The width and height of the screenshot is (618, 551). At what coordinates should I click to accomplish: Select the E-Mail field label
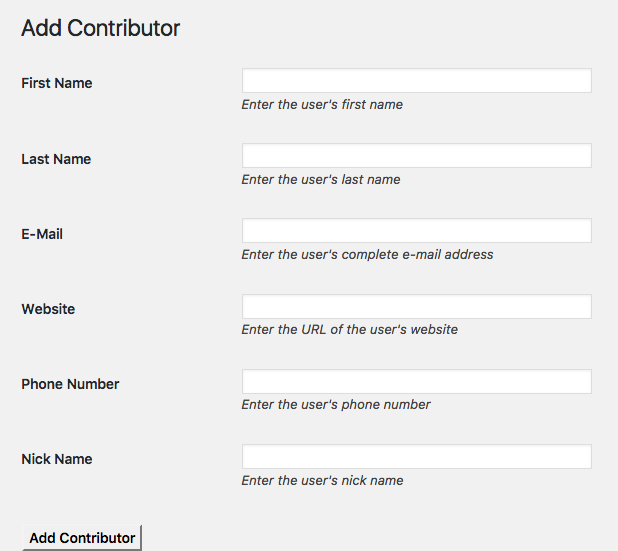(43, 234)
